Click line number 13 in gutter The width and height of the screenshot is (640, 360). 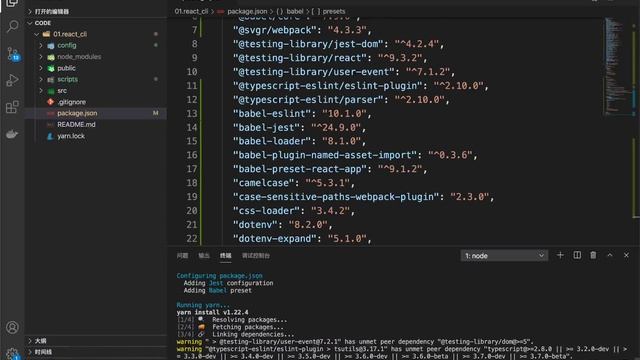[x=192, y=113]
